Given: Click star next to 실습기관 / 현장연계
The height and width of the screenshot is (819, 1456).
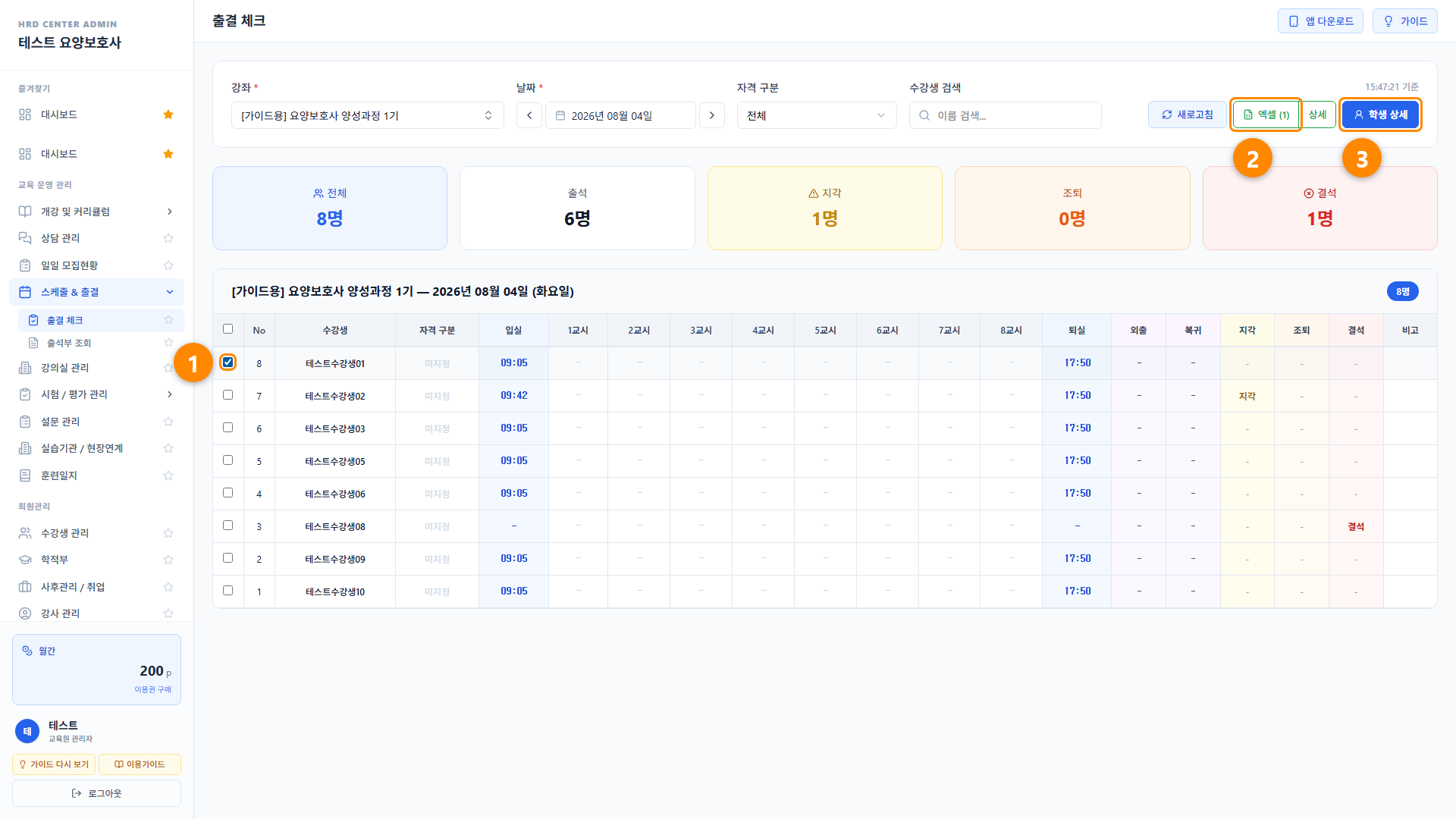Looking at the screenshot, I should click(168, 448).
